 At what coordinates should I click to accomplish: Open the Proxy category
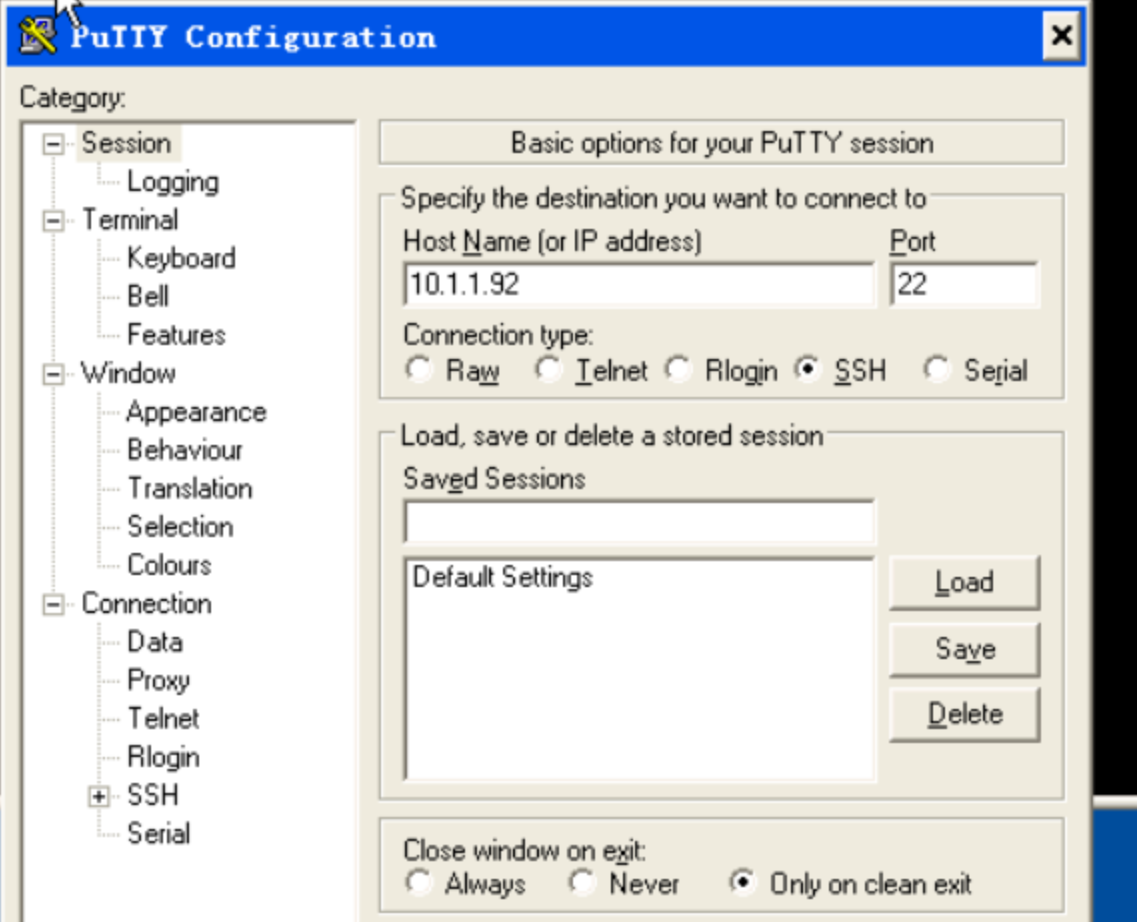click(x=158, y=681)
